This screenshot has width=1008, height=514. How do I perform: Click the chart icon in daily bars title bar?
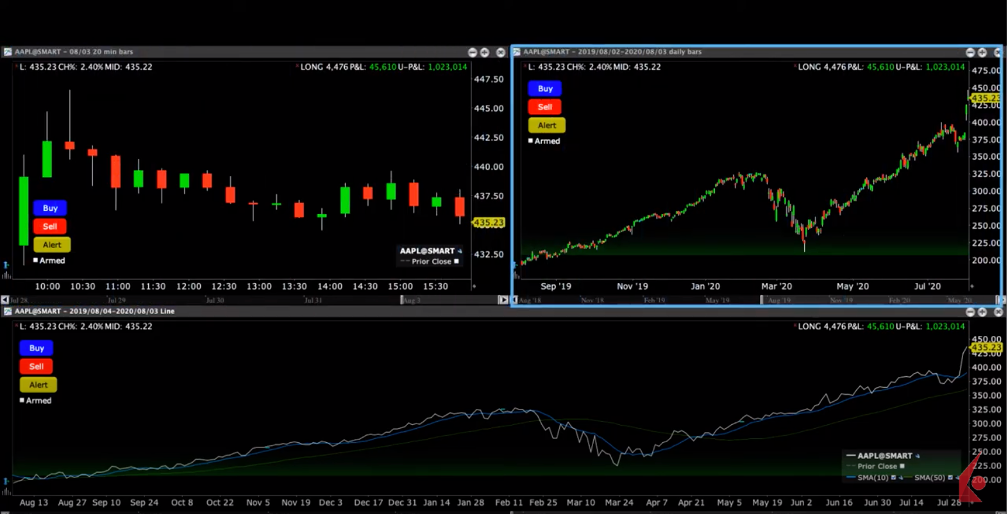coord(518,52)
